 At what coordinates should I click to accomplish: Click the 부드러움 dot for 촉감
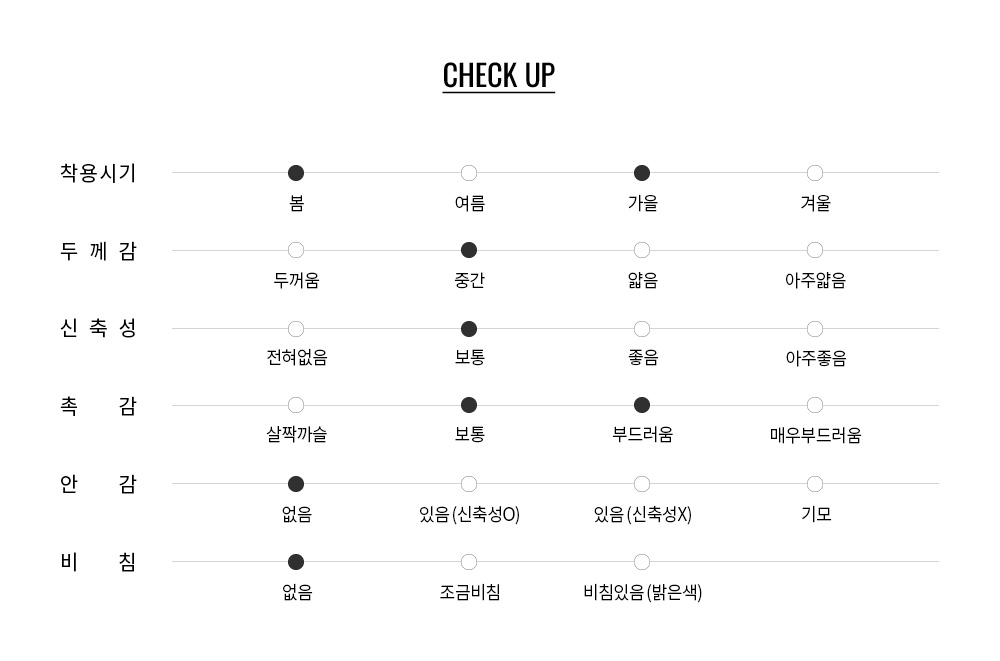pyautogui.click(x=642, y=405)
